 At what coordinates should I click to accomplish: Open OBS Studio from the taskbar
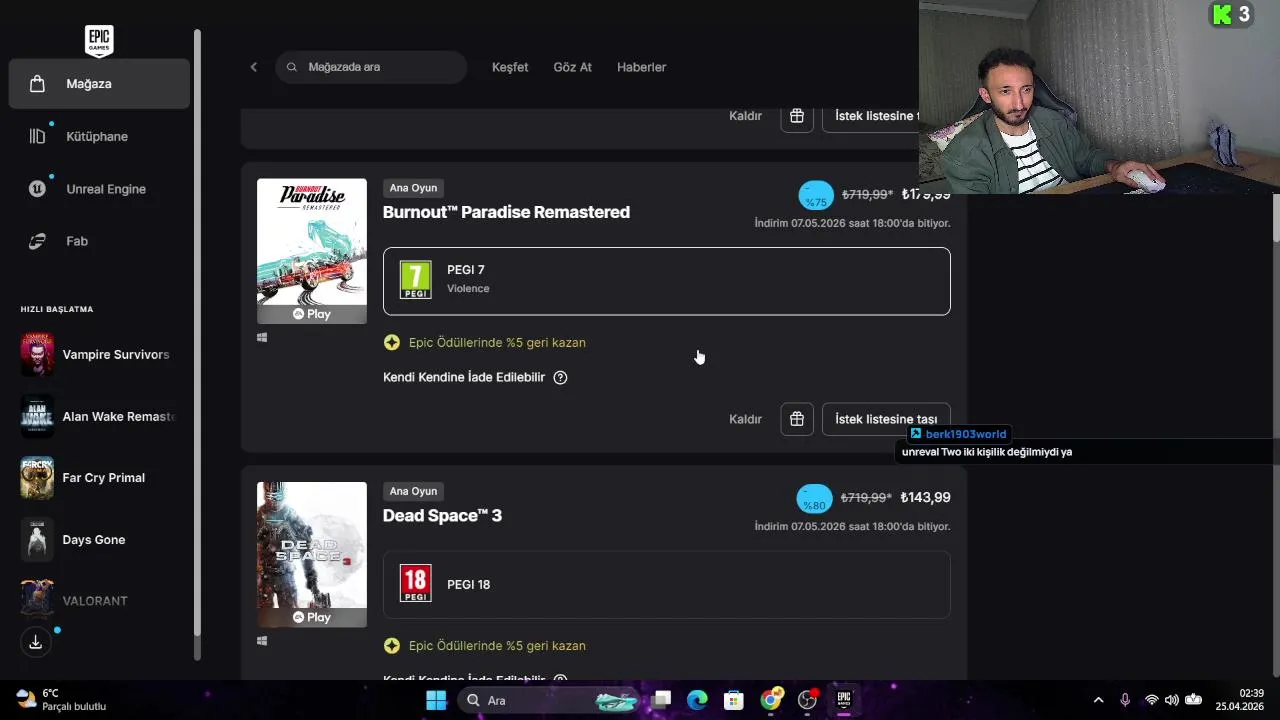[x=808, y=700]
